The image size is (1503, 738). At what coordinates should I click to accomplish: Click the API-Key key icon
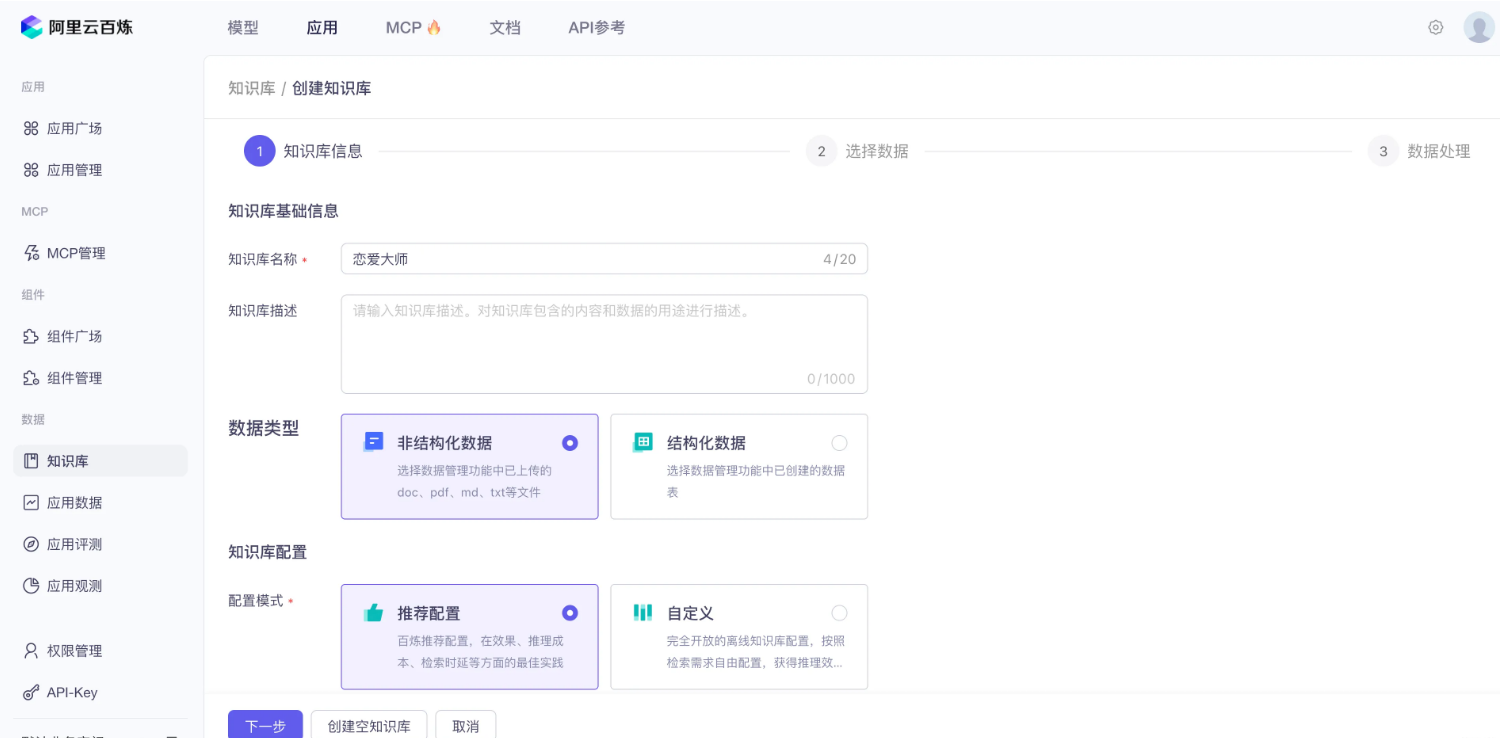[31, 692]
